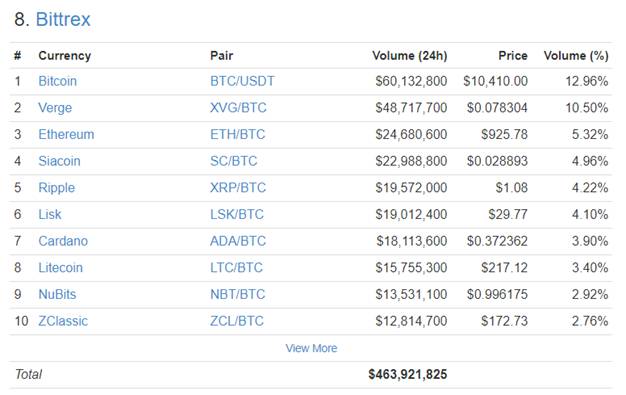The height and width of the screenshot is (395, 626).
Task: Click the Price column header
Action: (513, 56)
